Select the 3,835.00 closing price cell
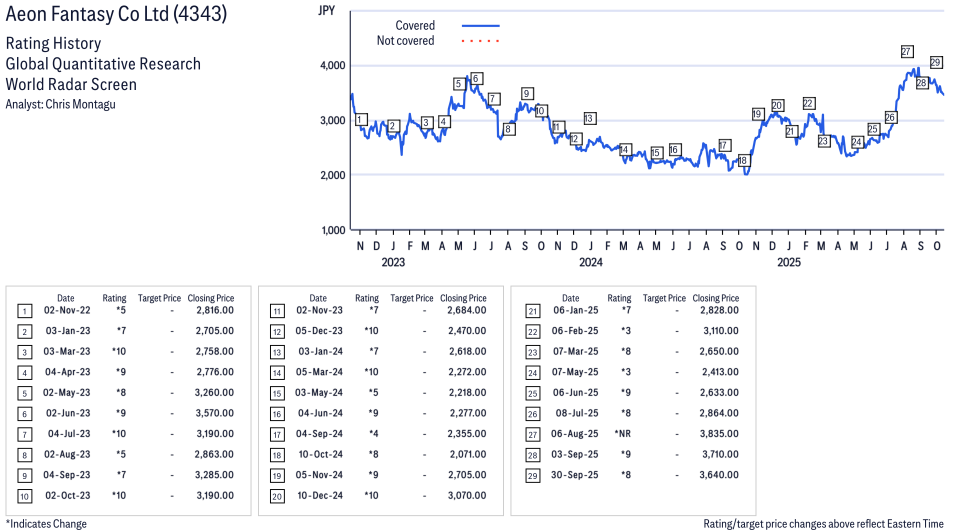 (x=718, y=434)
